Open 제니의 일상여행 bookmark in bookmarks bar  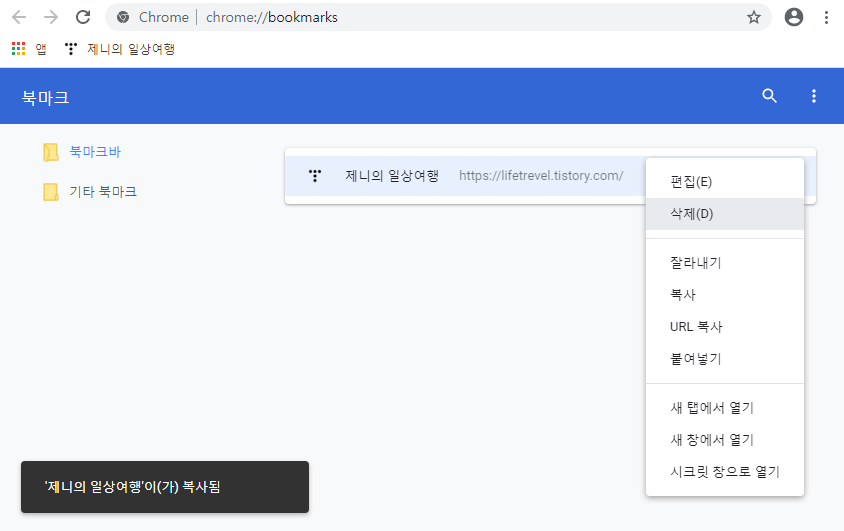click(x=119, y=49)
